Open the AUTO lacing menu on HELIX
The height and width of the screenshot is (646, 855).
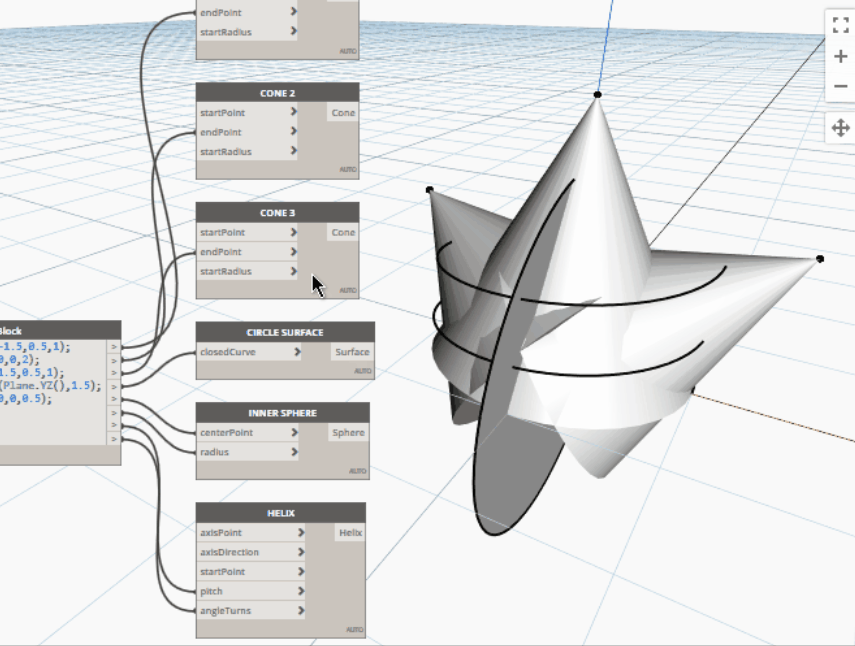(354, 630)
